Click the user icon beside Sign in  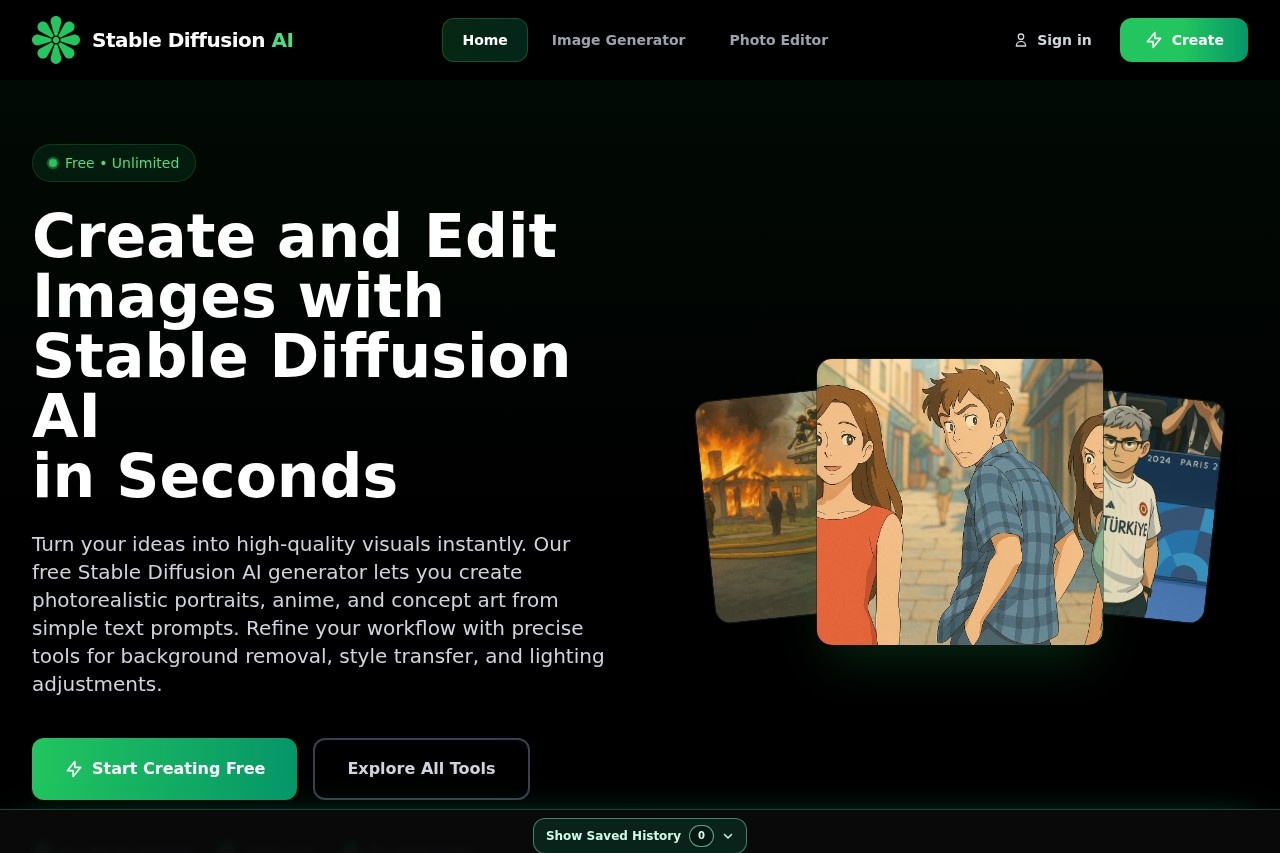(1021, 40)
